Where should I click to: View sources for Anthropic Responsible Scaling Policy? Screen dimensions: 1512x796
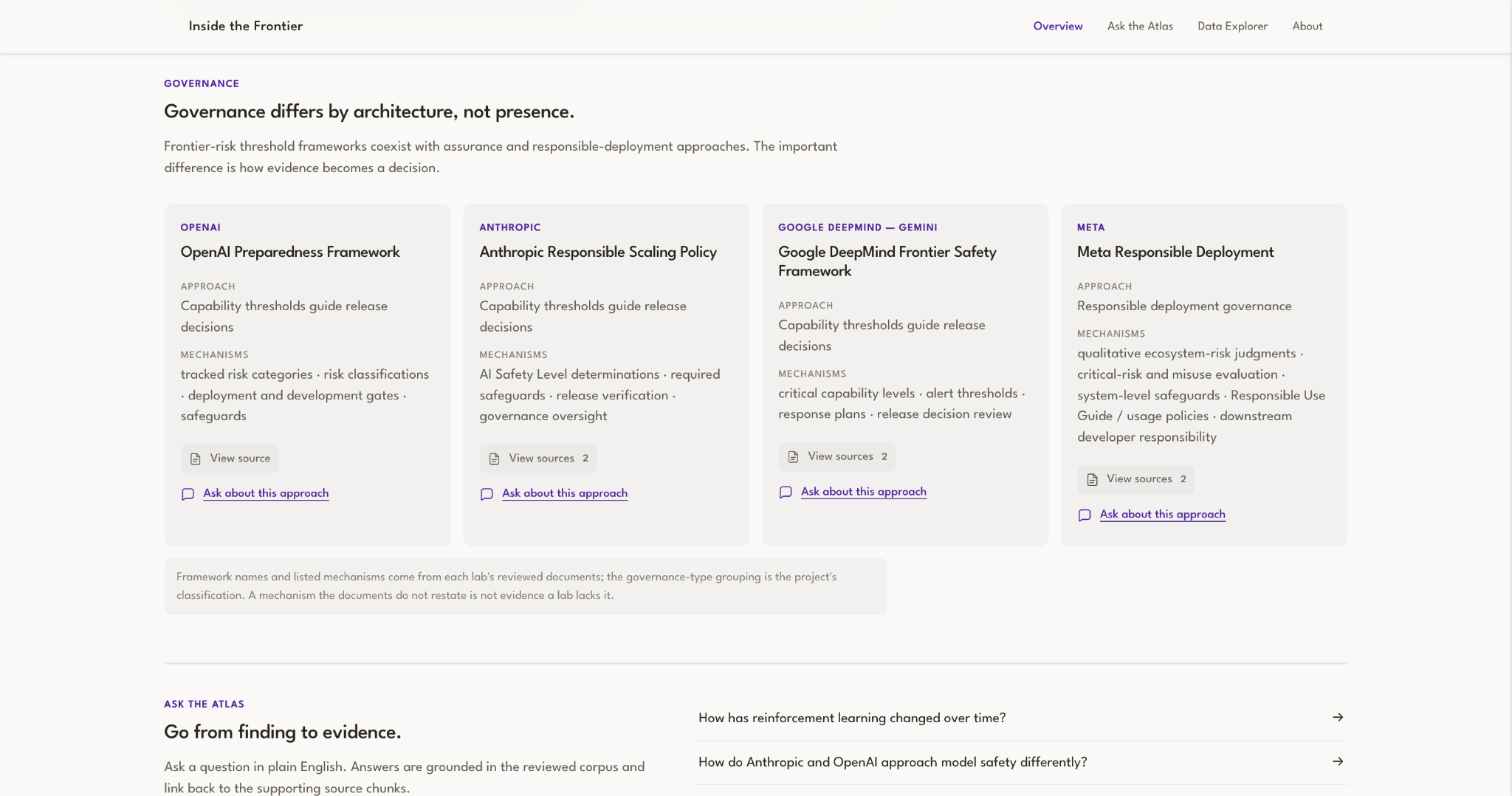click(x=537, y=459)
